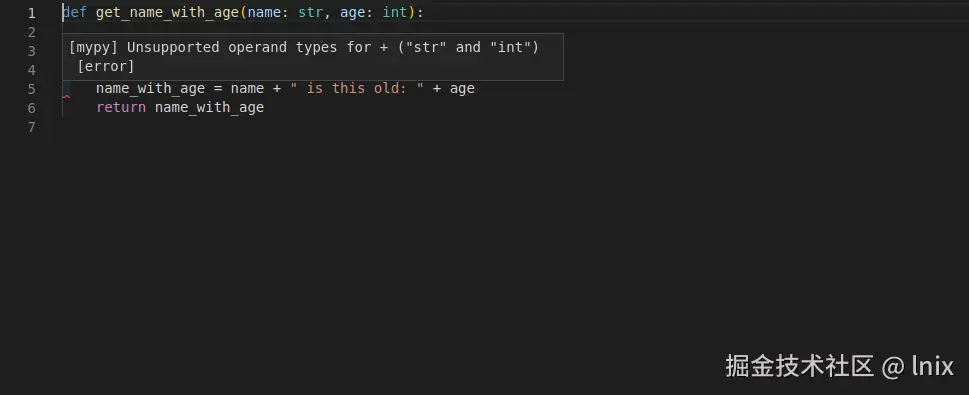Select line number 5 in the gutter
Screen dimensions: 969x395
[x=32, y=89]
